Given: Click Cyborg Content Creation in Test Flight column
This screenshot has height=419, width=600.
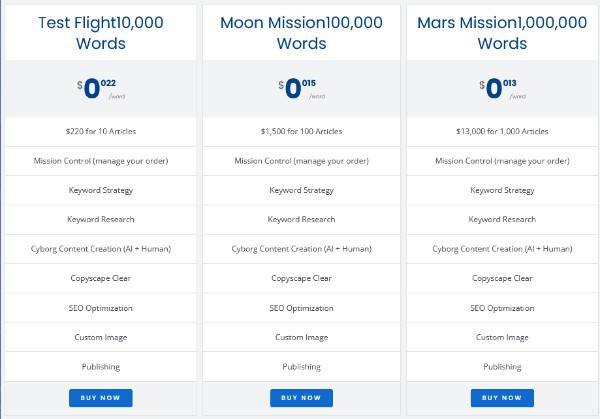Looking at the screenshot, I should pyautogui.click(x=100, y=249).
